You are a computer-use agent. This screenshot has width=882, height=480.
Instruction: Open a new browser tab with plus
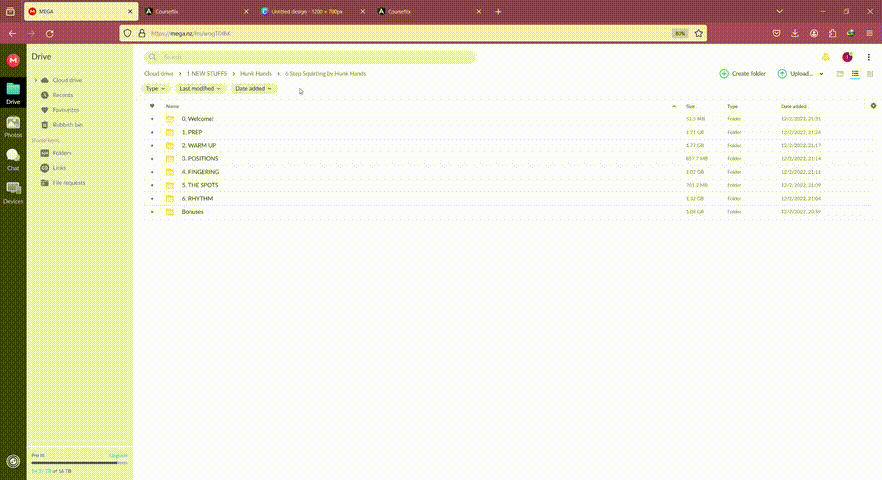pyautogui.click(x=498, y=11)
